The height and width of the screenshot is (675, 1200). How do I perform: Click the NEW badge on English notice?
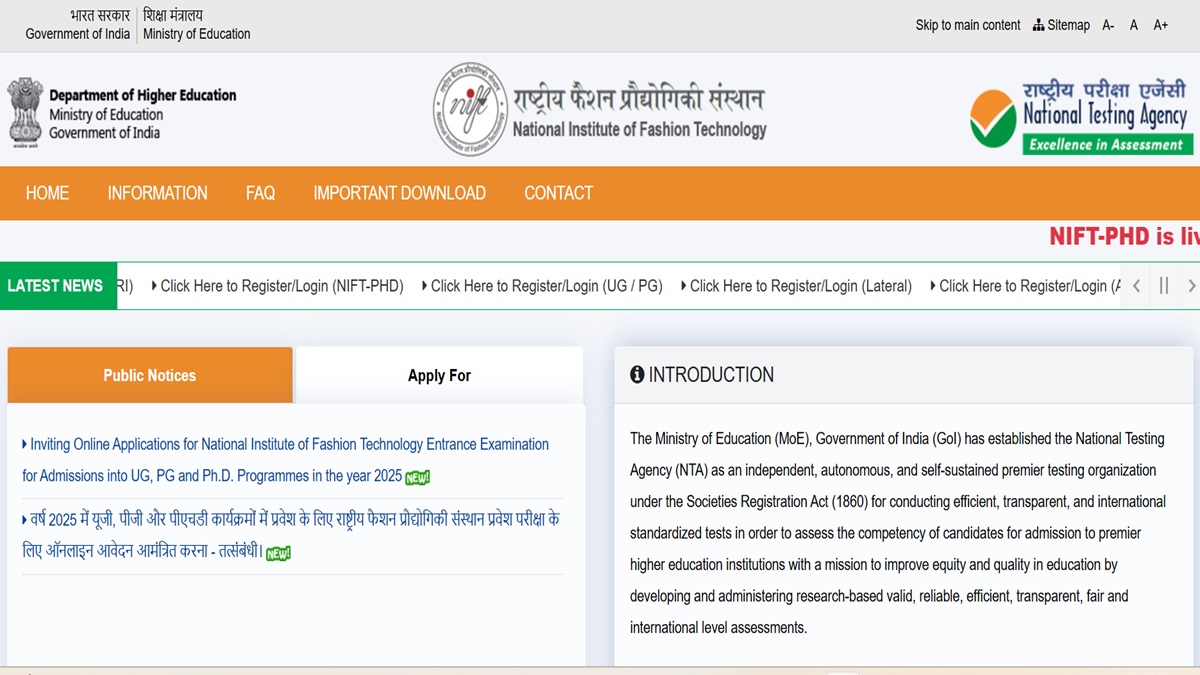(418, 477)
